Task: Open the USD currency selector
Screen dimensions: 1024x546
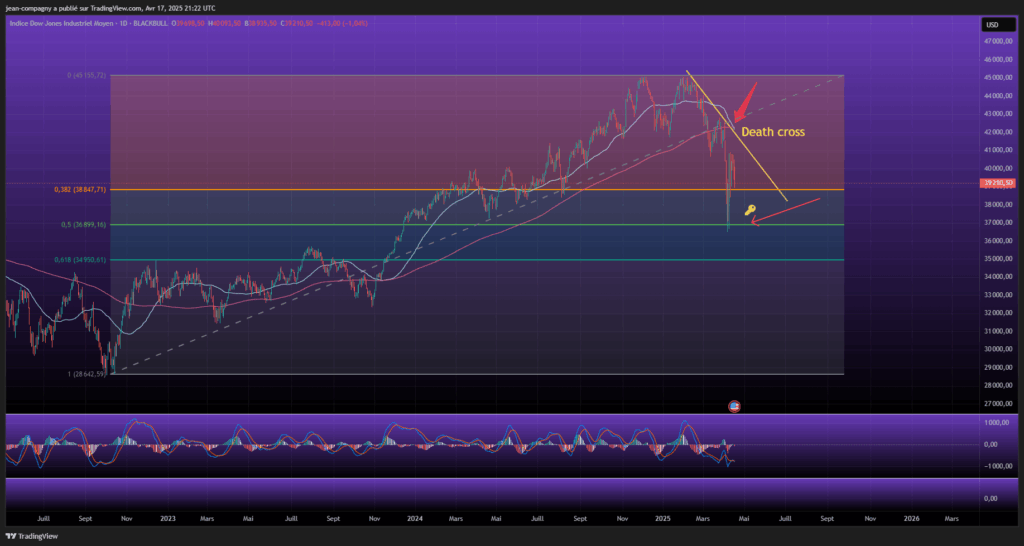Action: coord(993,25)
